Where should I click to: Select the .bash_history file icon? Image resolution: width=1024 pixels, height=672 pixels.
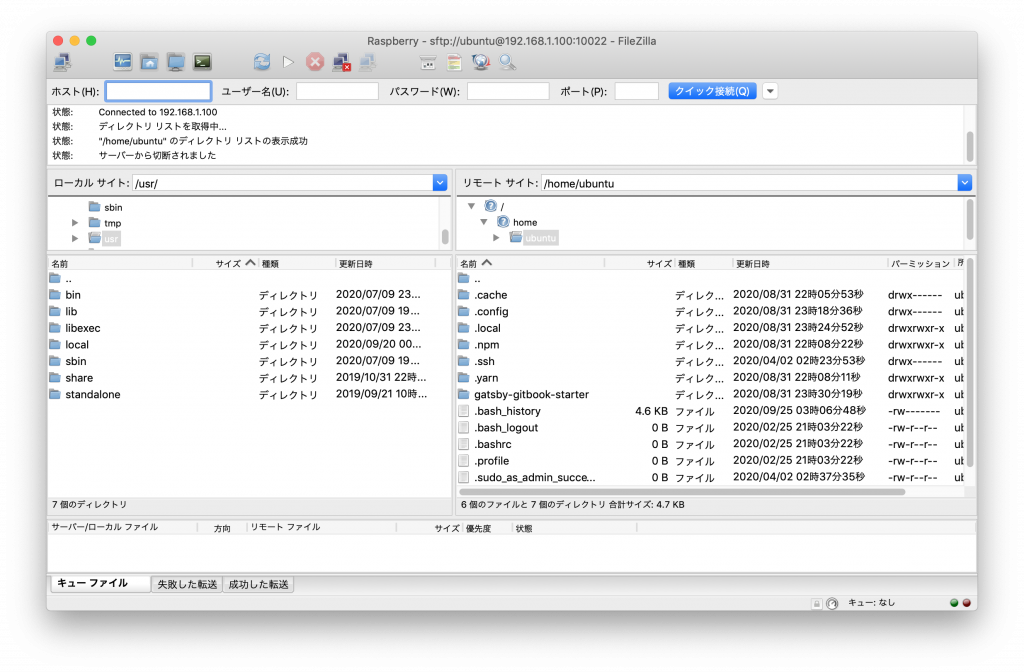[x=464, y=411]
